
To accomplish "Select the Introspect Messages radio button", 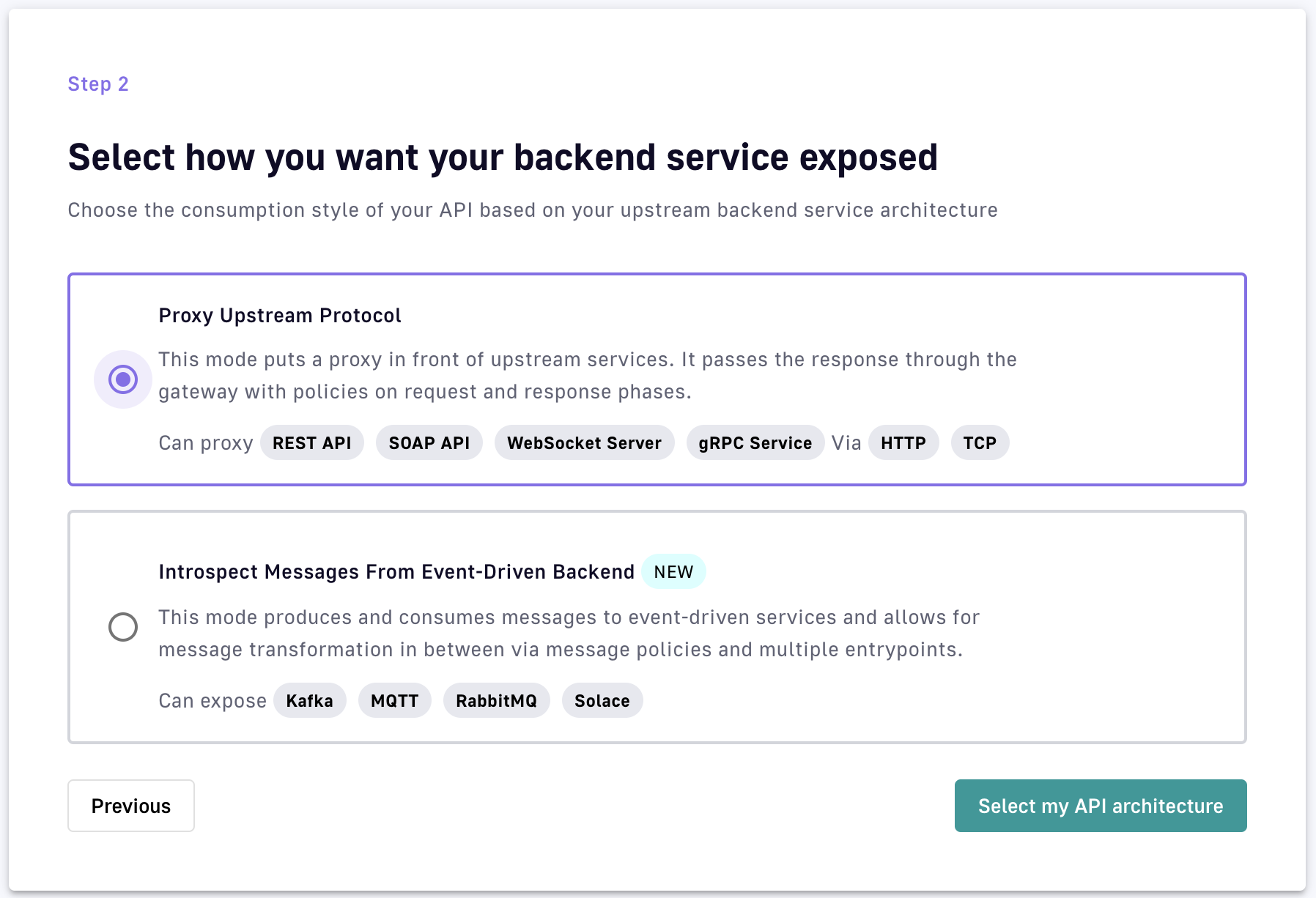I will click(x=123, y=627).
